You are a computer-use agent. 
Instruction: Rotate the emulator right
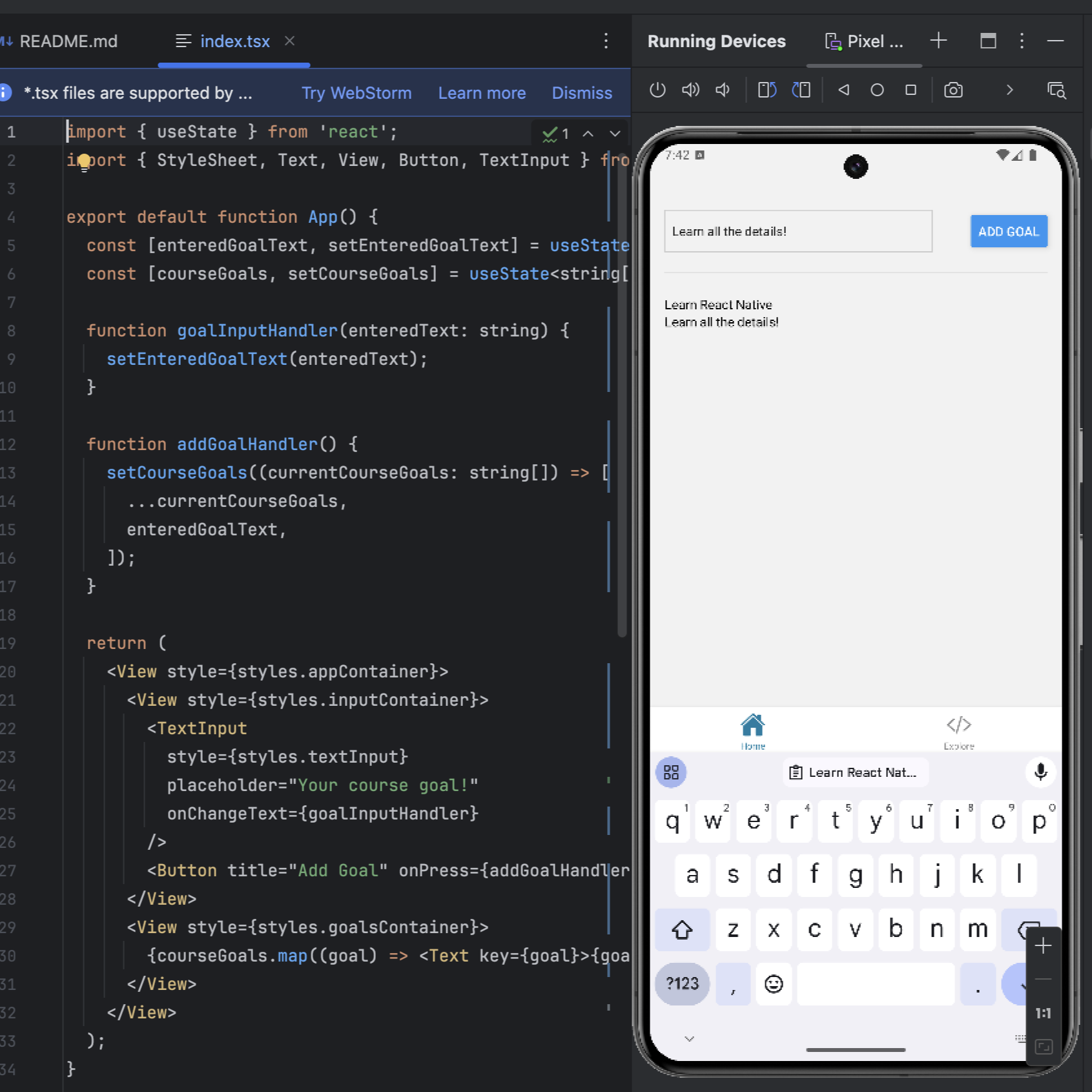click(801, 90)
